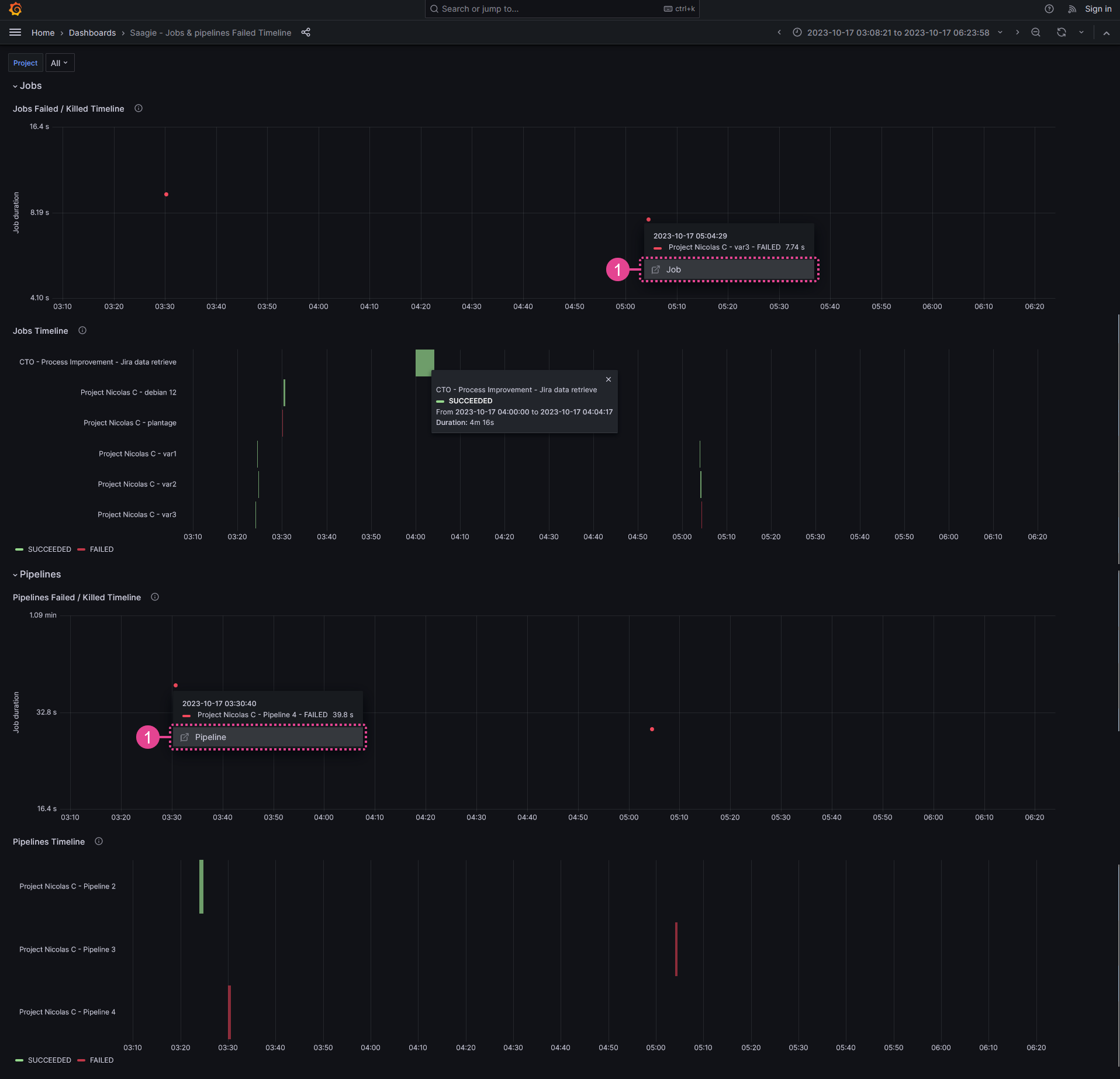Click 'Project Nicolas C - Pipeline 2' label
The height and width of the screenshot is (1079, 1120).
(67, 886)
